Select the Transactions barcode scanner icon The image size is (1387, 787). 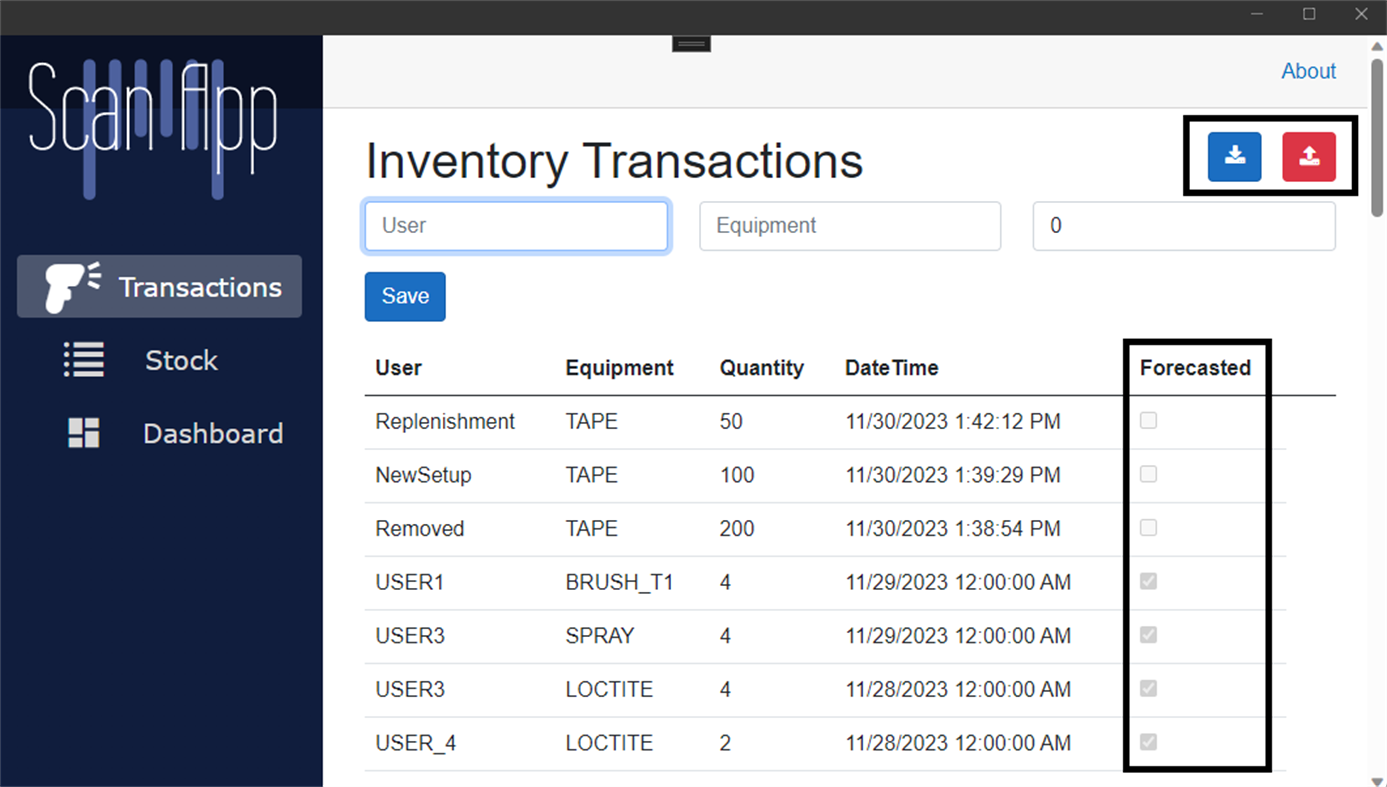tap(66, 287)
